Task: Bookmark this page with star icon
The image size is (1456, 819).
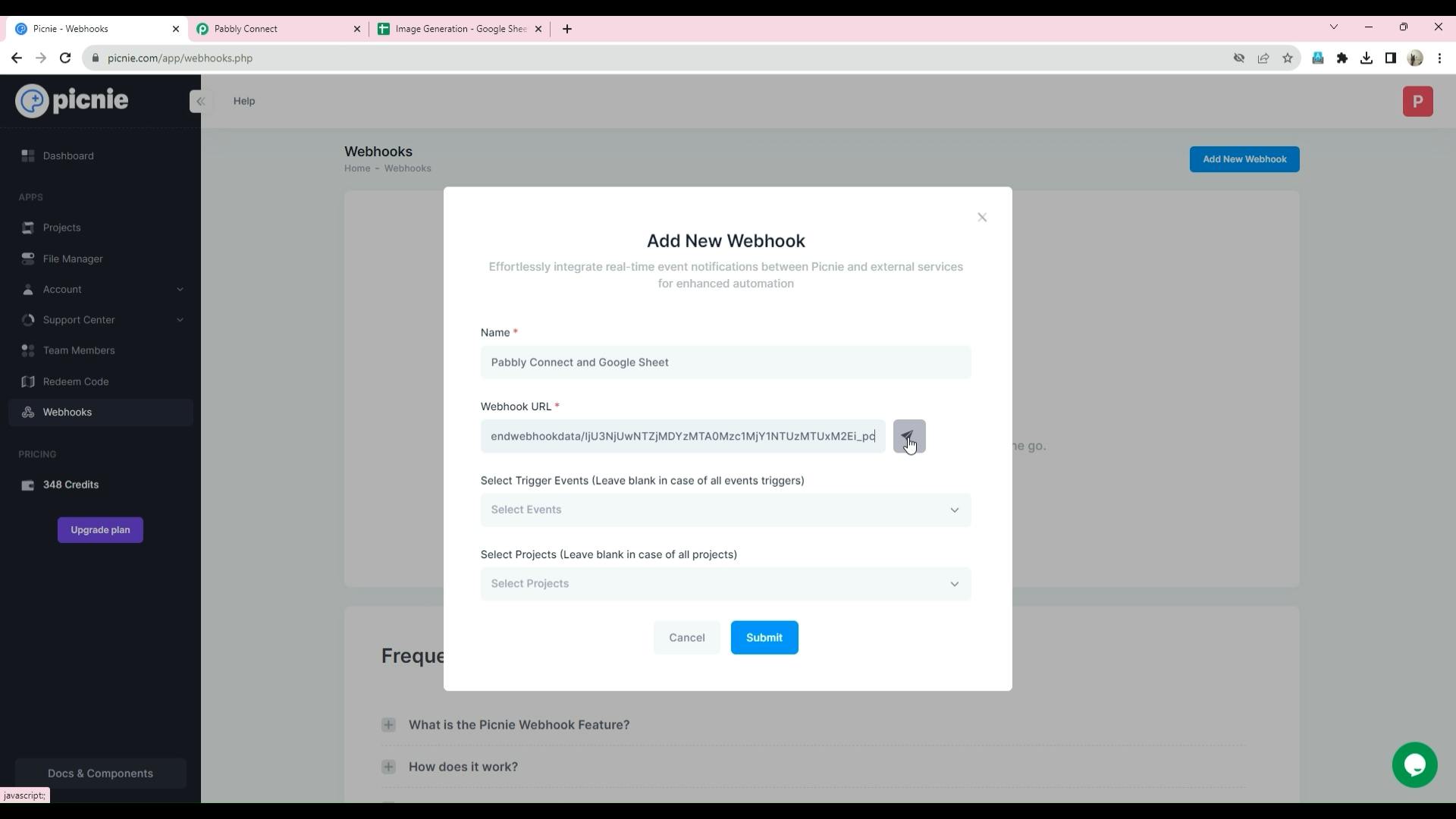Action: pyautogui.click(x=1288, y=58)
